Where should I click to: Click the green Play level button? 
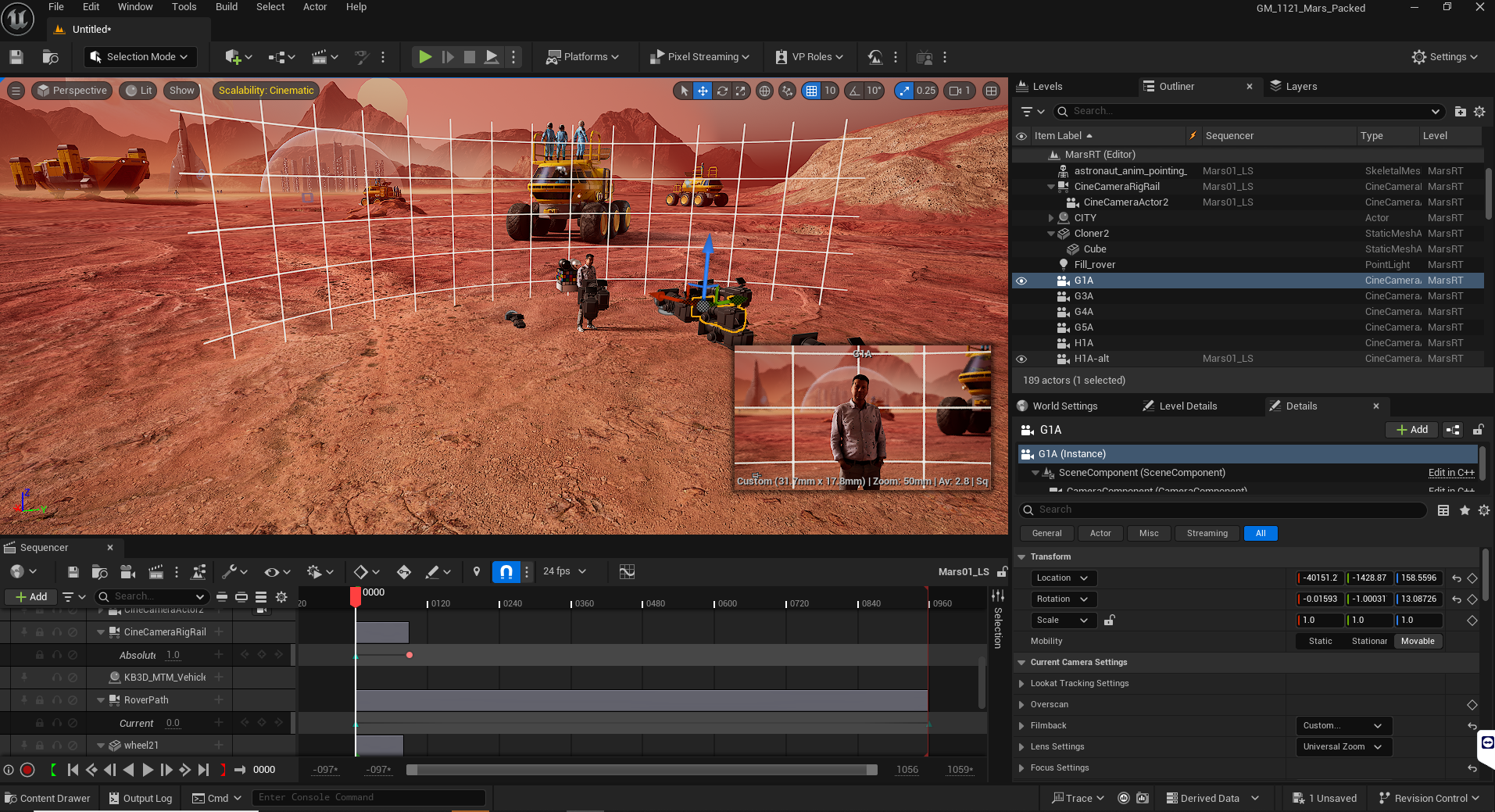425,57
